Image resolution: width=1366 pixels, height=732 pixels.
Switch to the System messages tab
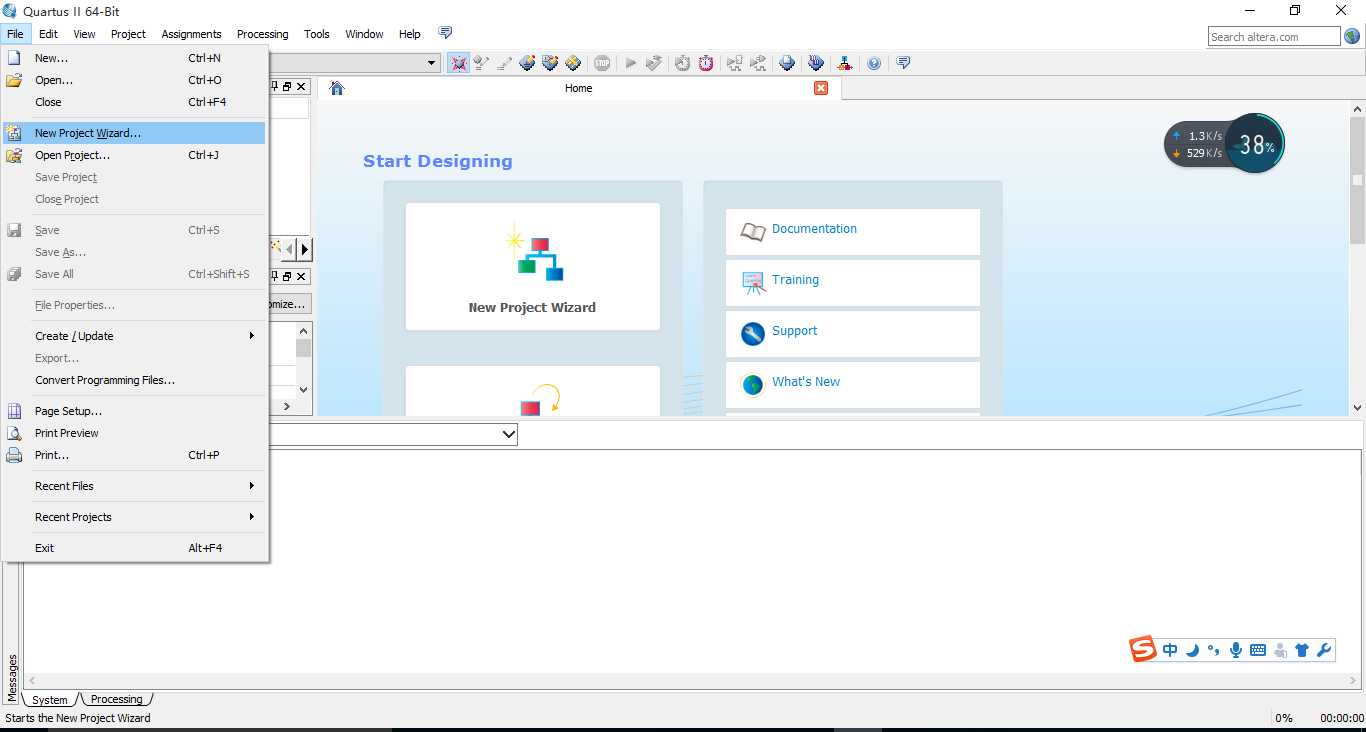[50, 700]
